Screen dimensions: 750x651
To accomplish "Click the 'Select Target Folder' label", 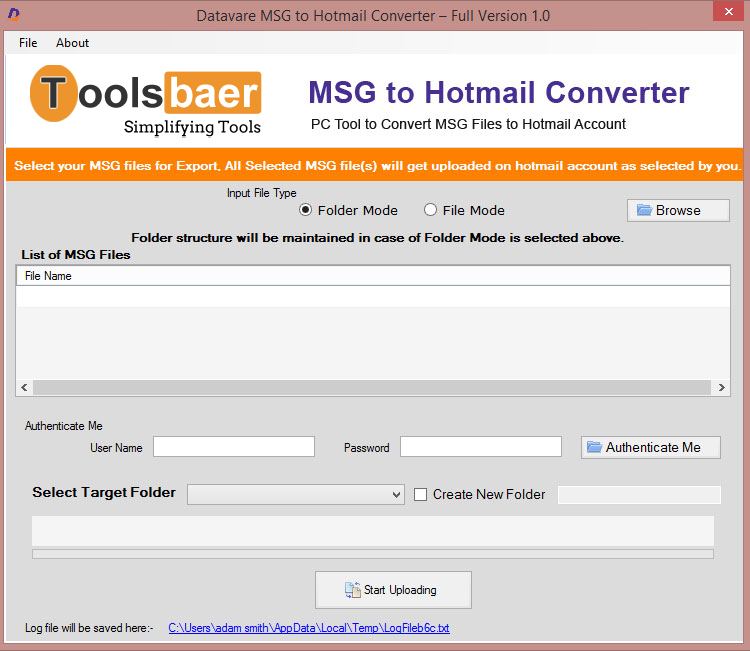I will coord(104,492).
